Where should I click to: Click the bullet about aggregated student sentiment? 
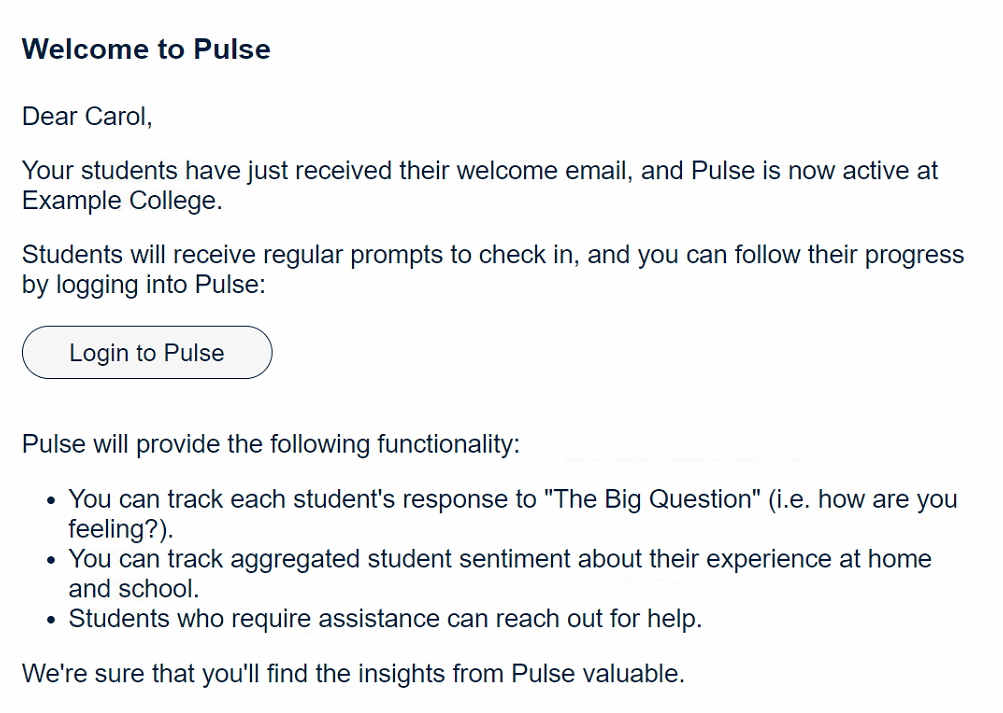[500, 574]
